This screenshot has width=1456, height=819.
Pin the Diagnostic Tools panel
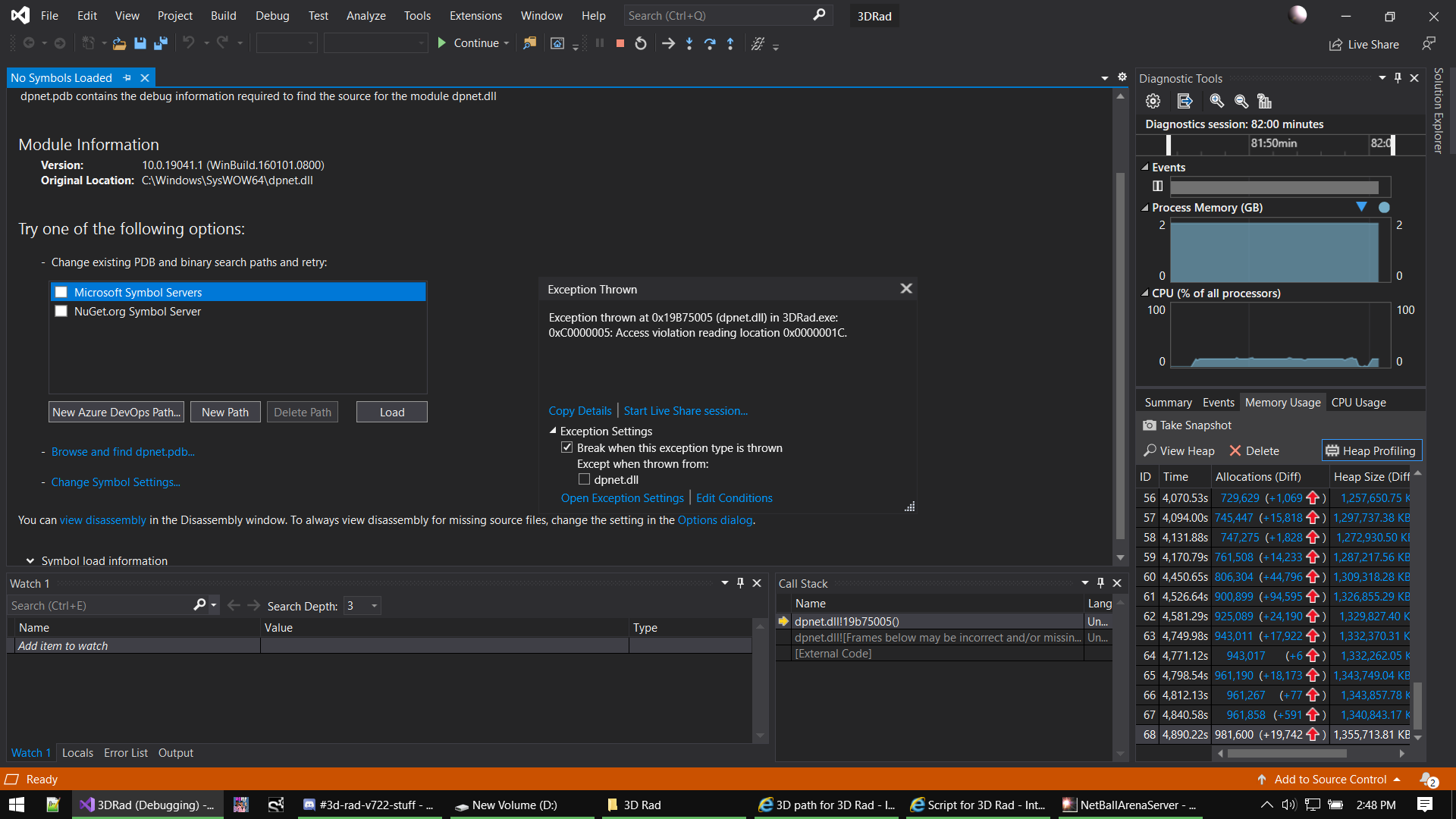tap(1398, 78)
